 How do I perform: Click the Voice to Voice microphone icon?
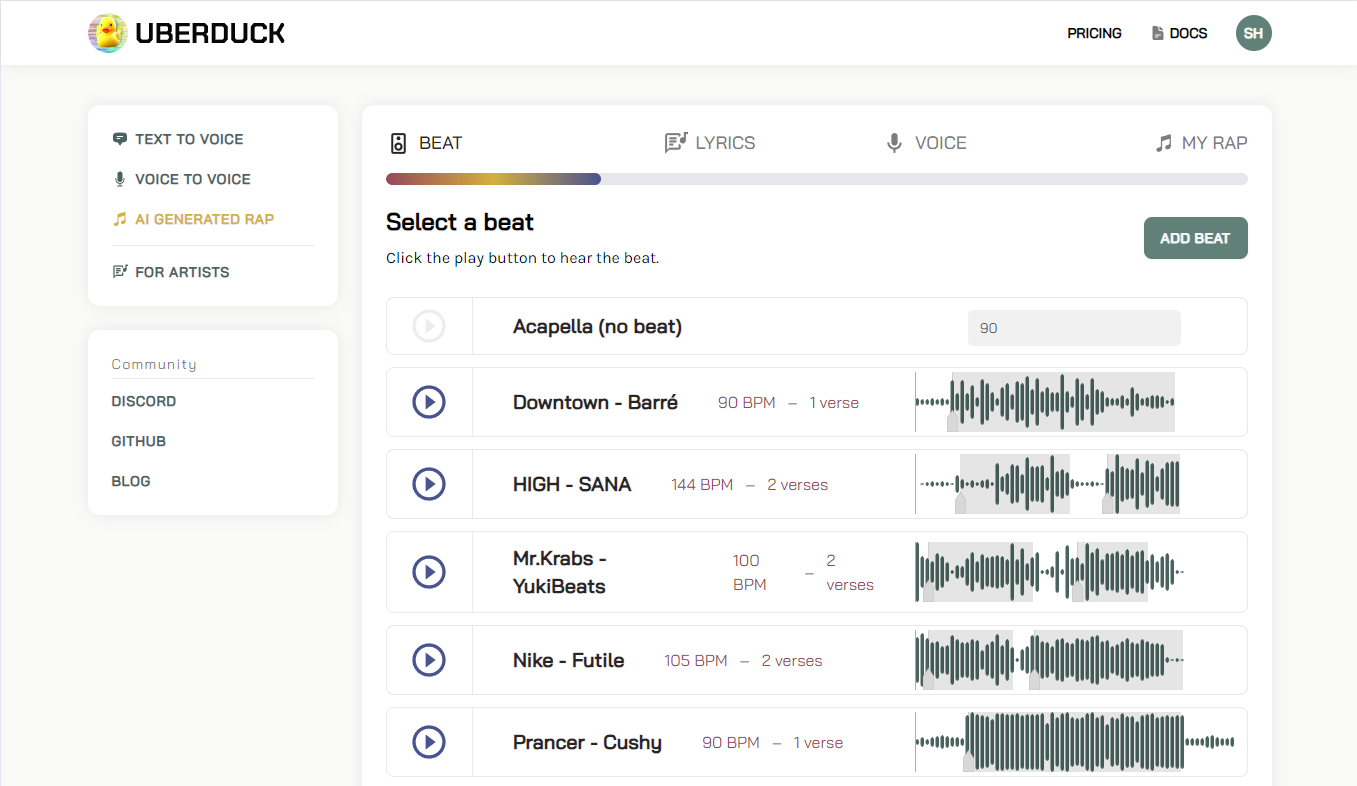(120, 179)
